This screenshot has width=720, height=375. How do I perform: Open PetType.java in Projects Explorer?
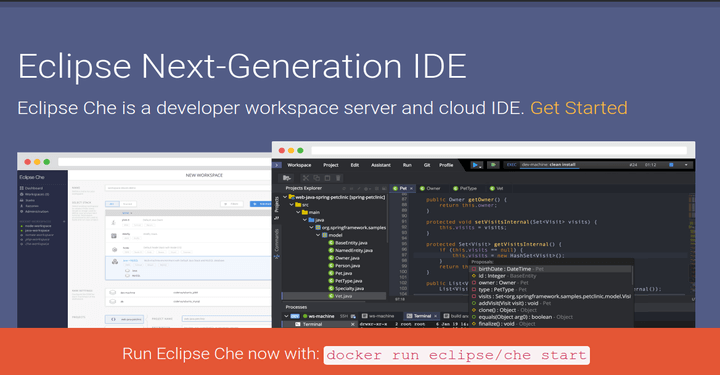pos(345,281)
